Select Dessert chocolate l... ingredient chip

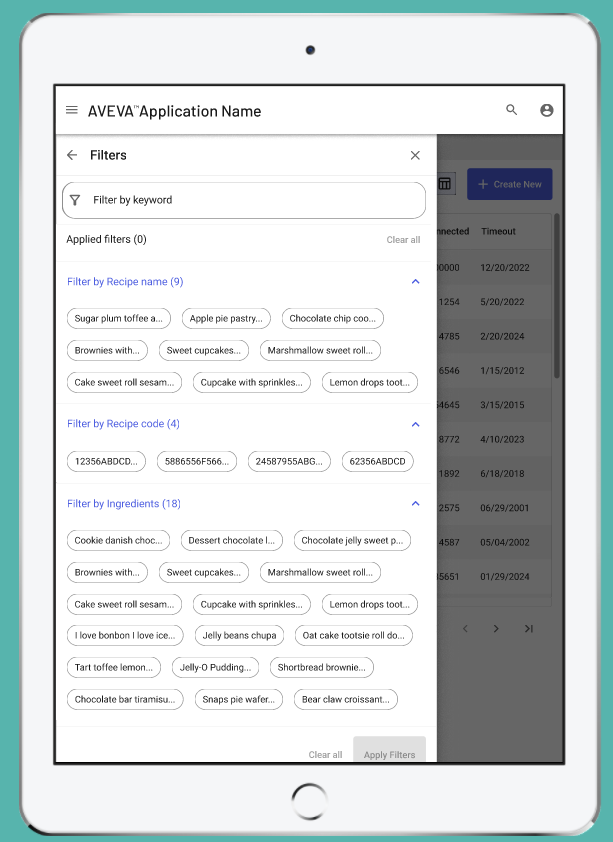click(x=232, y=540)
